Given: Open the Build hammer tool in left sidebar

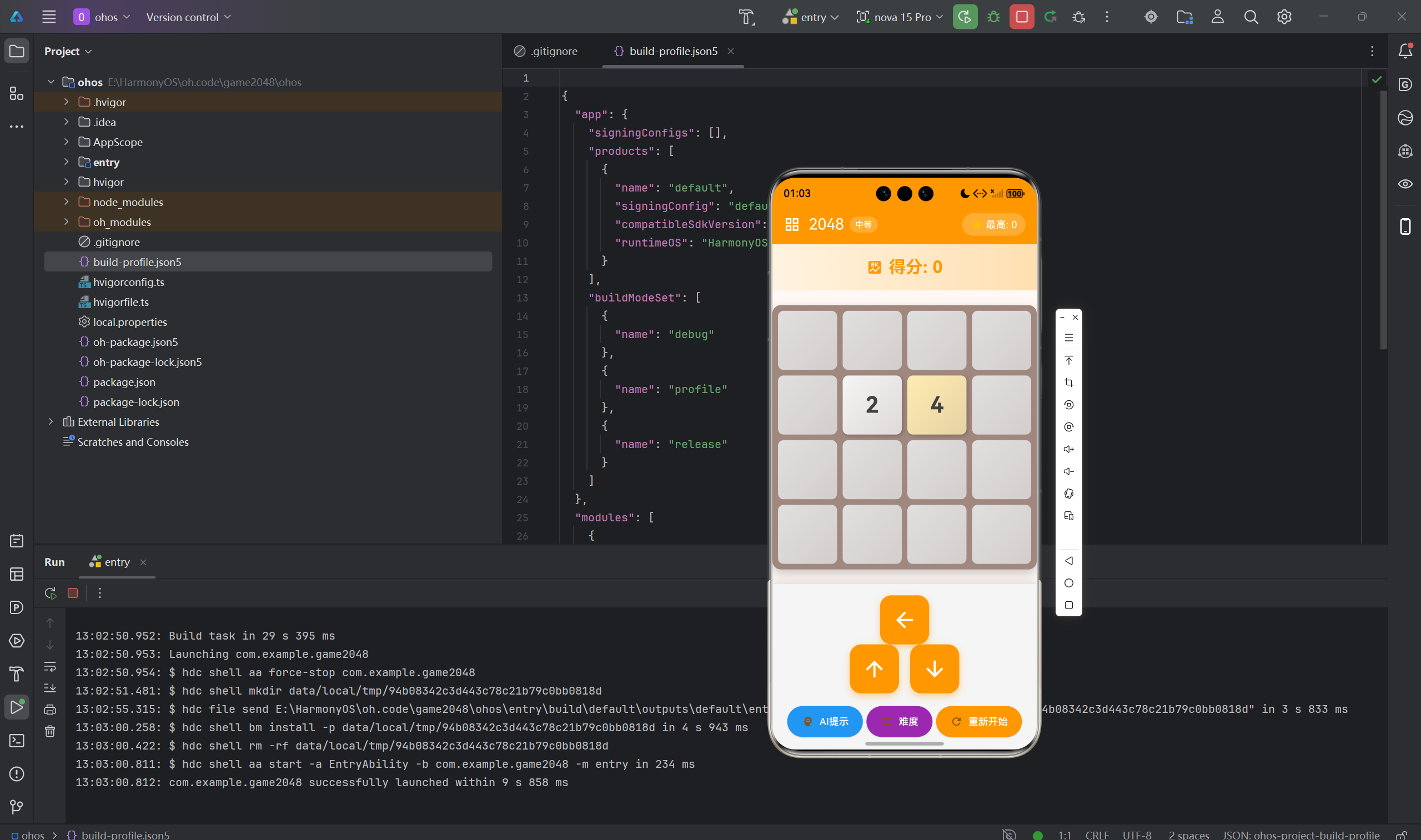Looking at the screenshot, I should coord(17,673).
